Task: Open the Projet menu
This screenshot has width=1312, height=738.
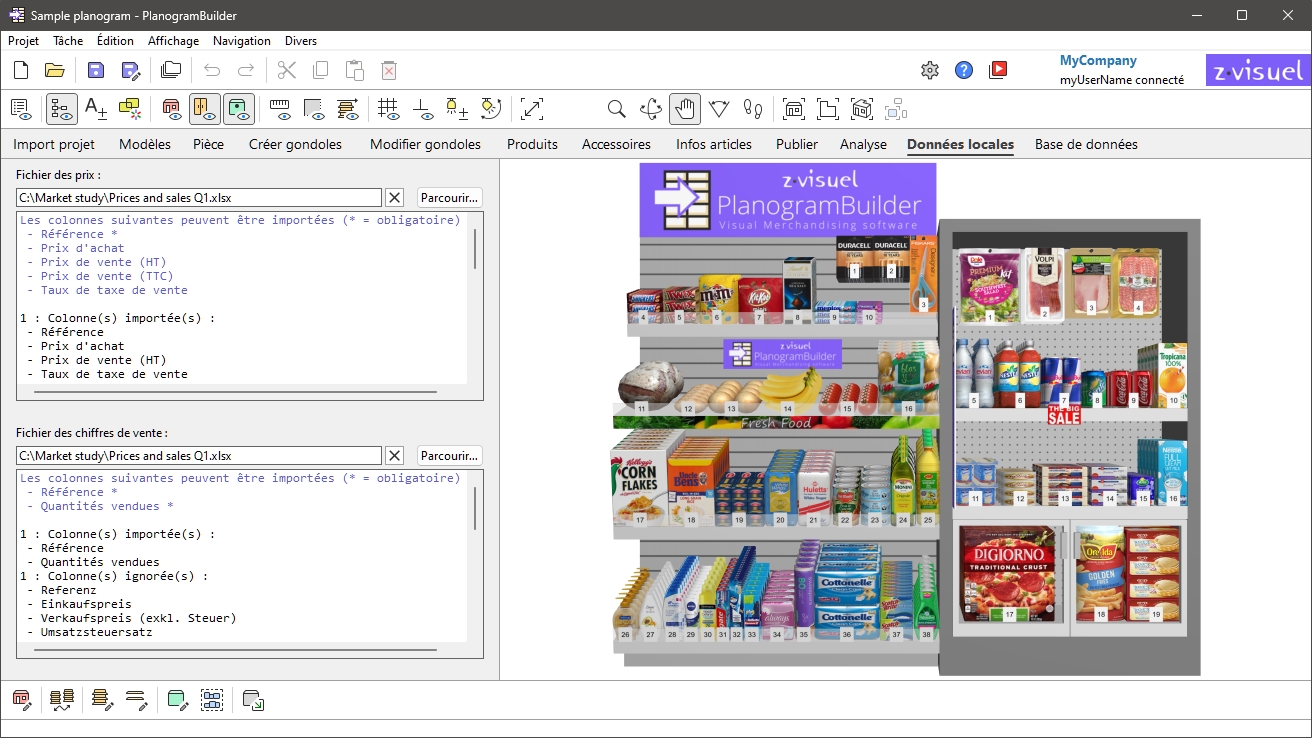Action: [x=23, y=41]
